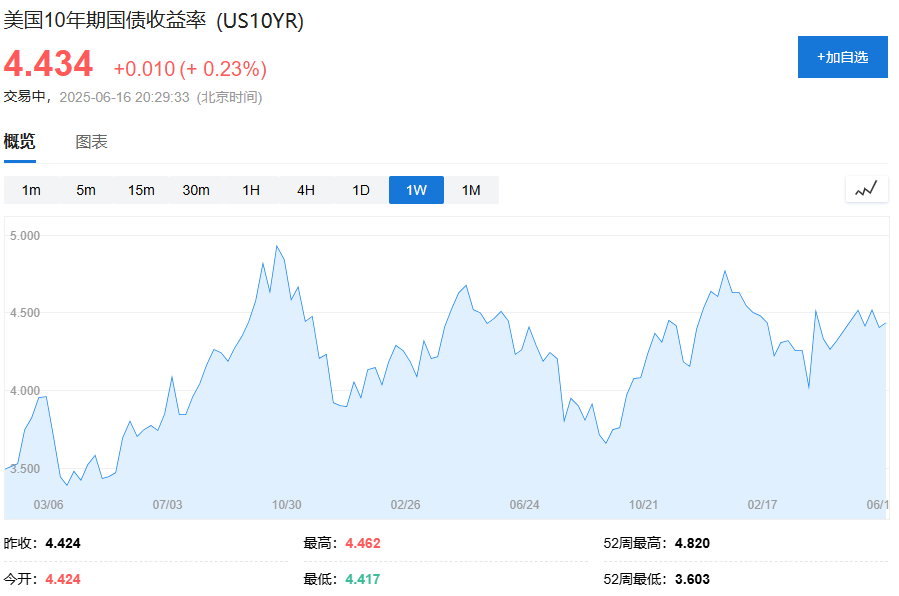Click the 昨收 value 4.424
The height and width of the screenshot is (596, 899).
coord(63,543)
